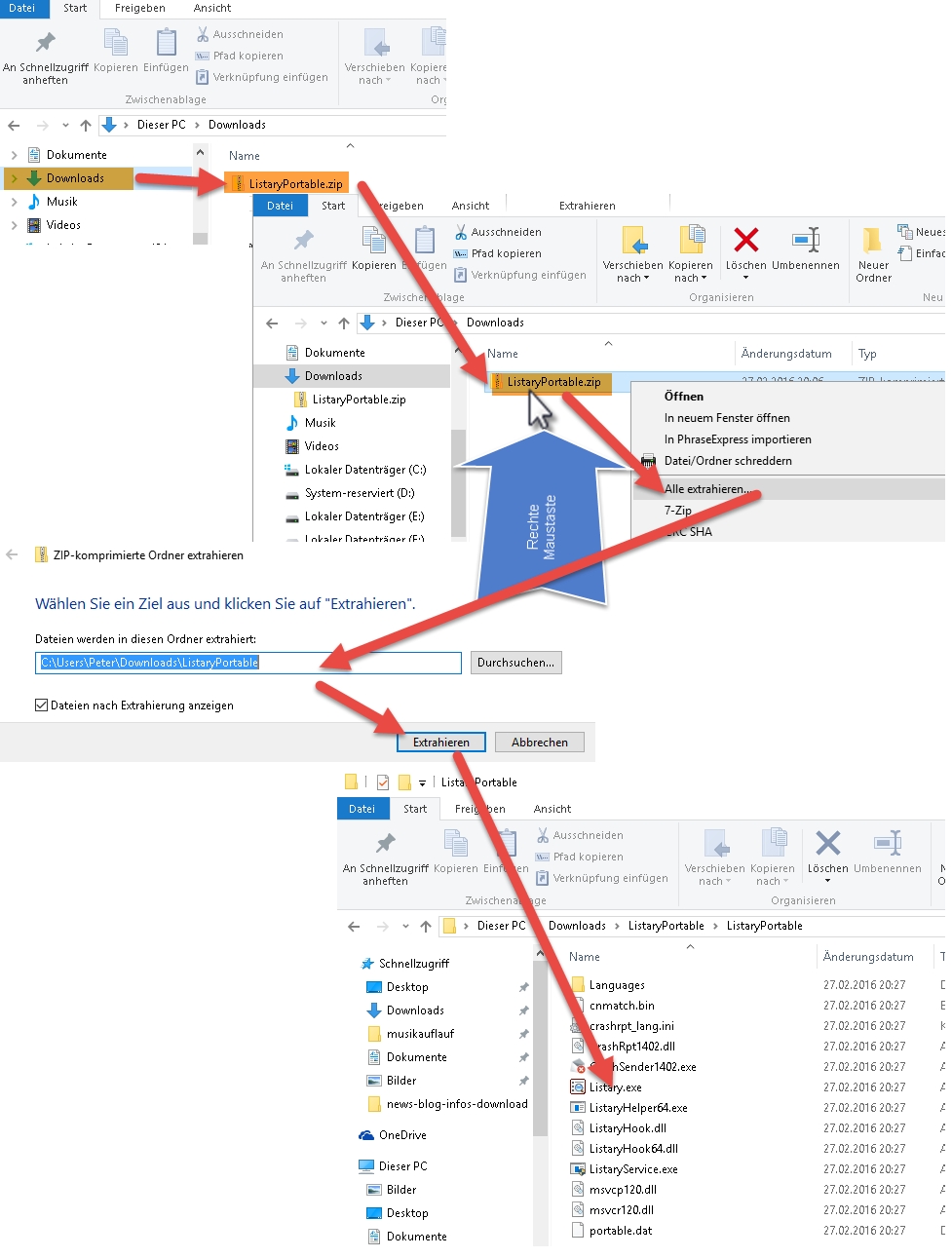Viewport: 952px width, 1258px height.
Task: Expand Dokumente node in top-left Explorer tree
Action: pyautogui.click(x=14, y=155)
